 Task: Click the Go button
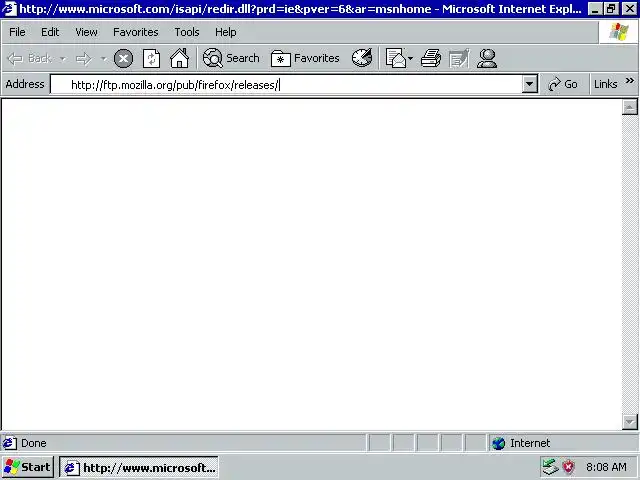[x=563, y=84]
